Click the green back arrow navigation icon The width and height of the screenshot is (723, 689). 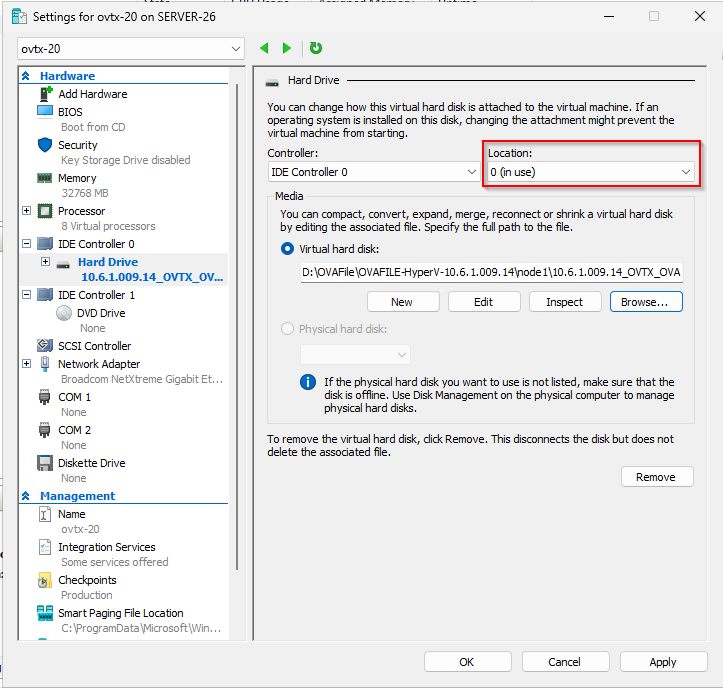[x=264, y=48]
